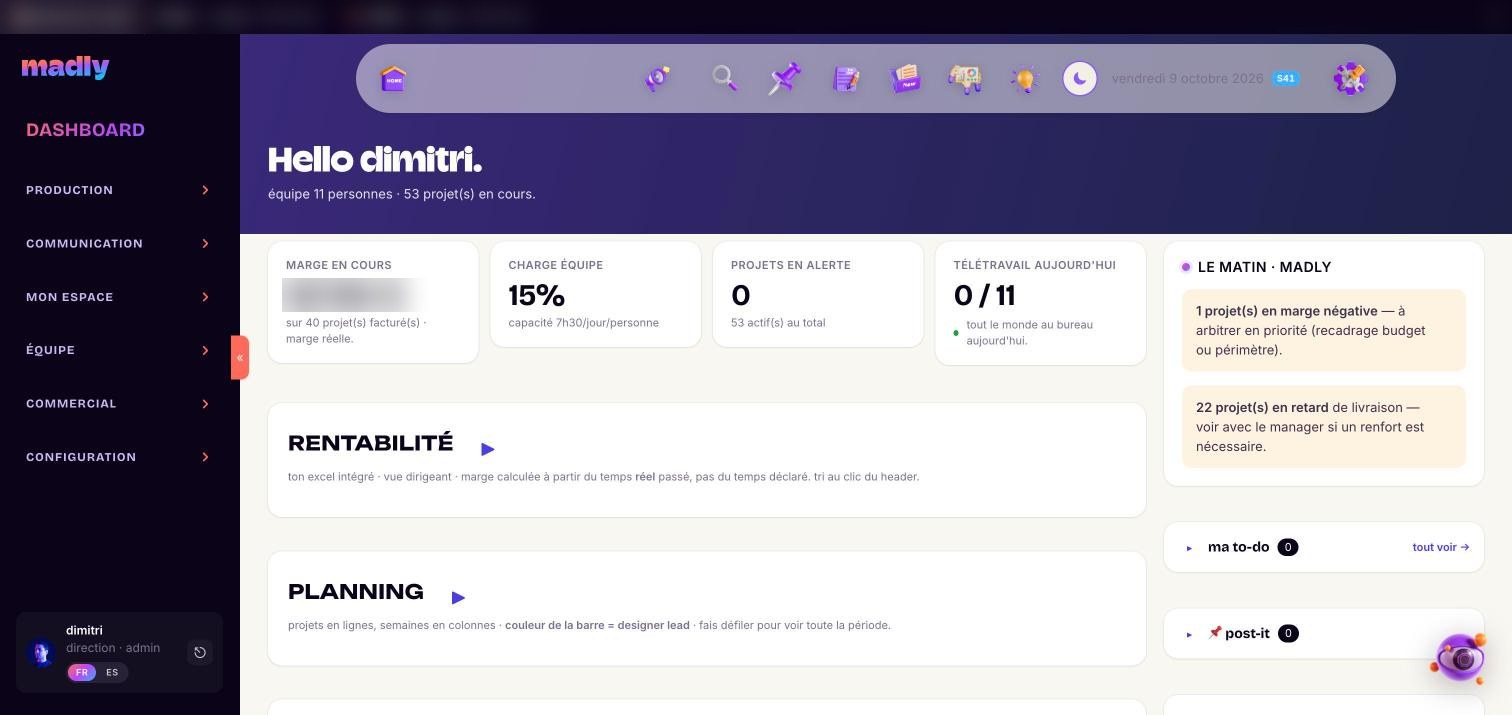Switch language to ES
The width and height of the screenshot is (1512, 715).
click(x=112, y=672)
